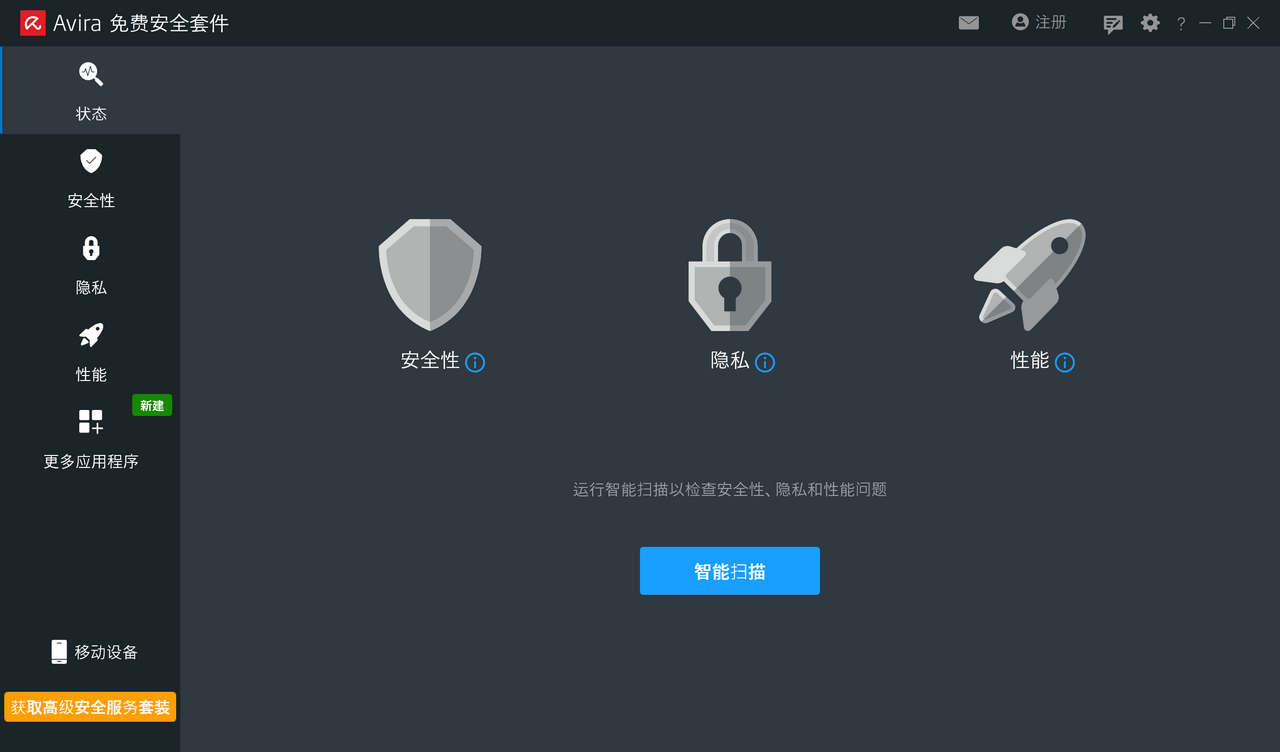
Task: Open 移动设备 mobile devices option
Action: pos(94,652)
